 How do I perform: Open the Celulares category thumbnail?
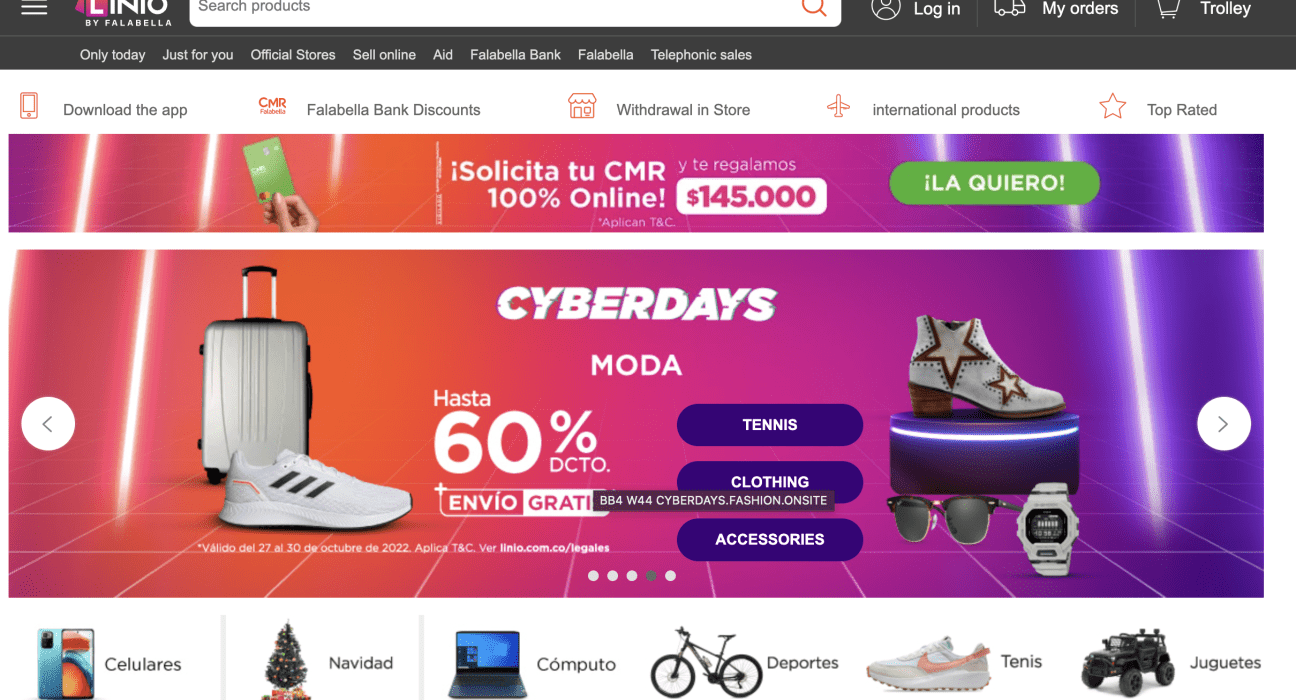pos(110,663)
